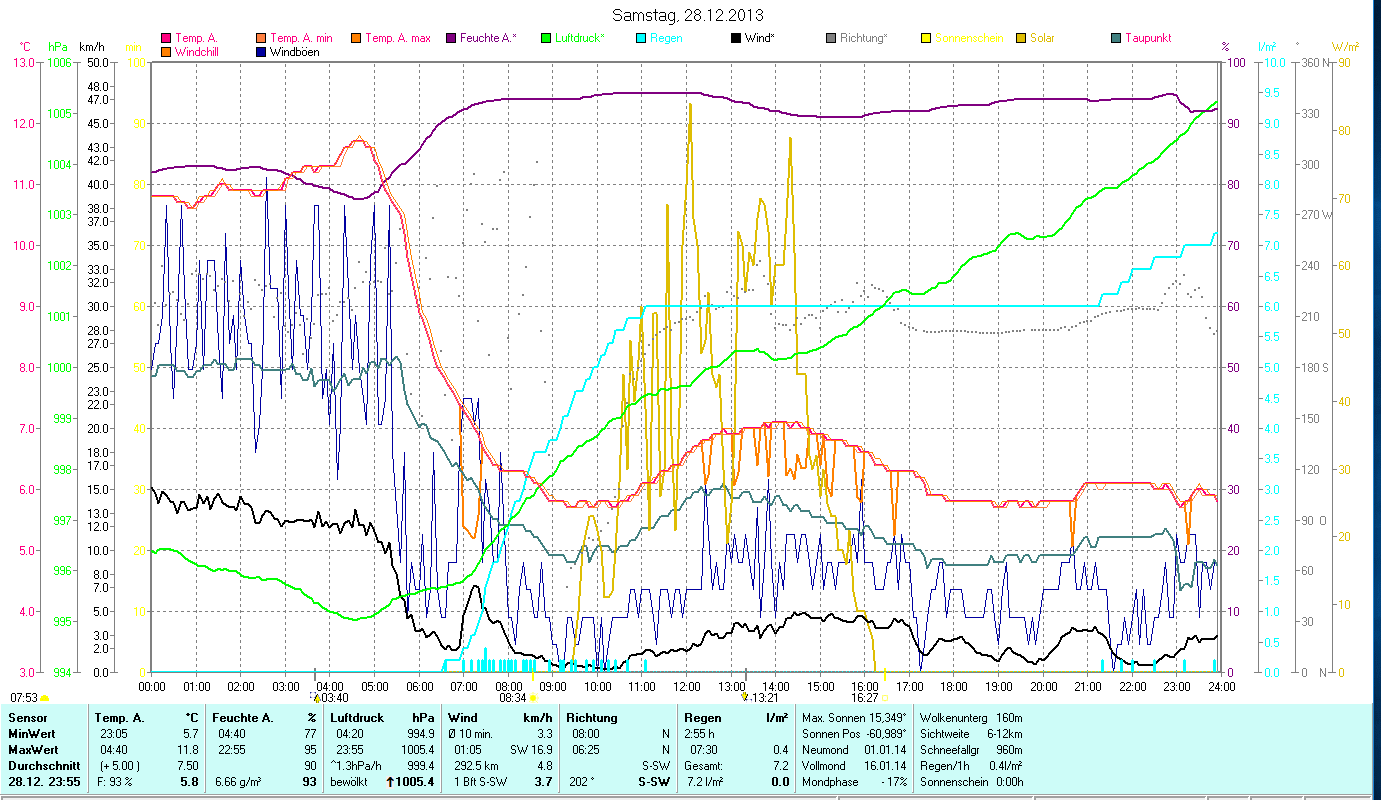Click the 'Luftdruck' column header in table
Image resolution: width=1381 pixels, height=800 pixels.
click(357, 718)
